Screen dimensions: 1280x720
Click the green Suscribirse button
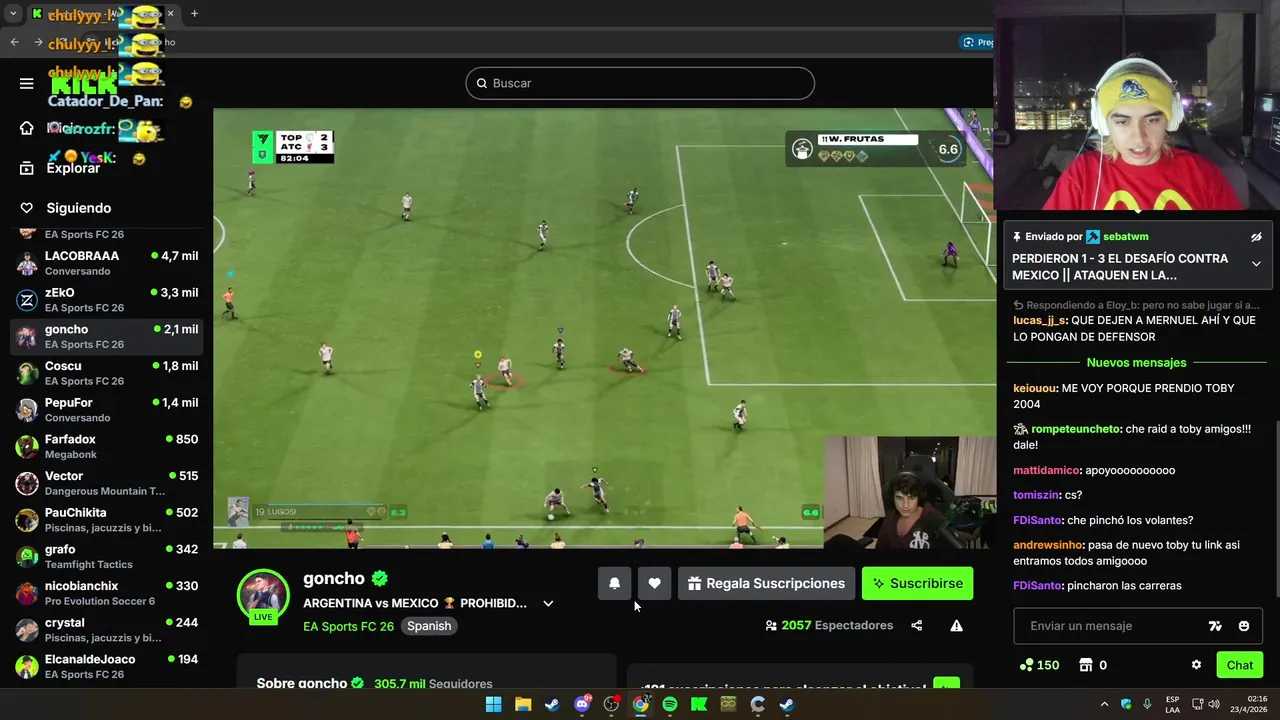click(917, 583)
